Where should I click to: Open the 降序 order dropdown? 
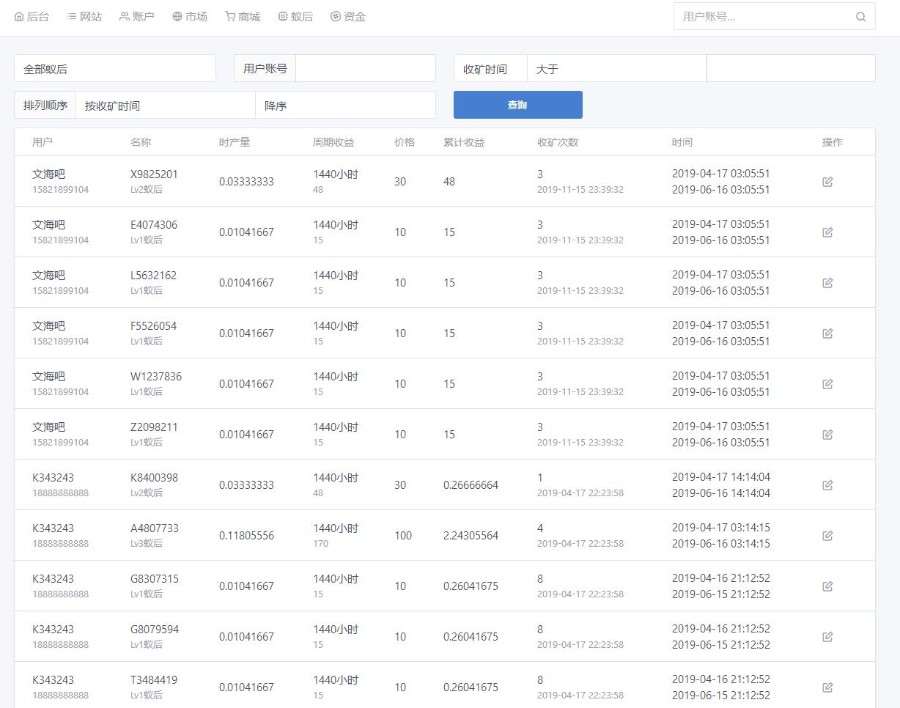pyautogui.click(x=345, y=106)
